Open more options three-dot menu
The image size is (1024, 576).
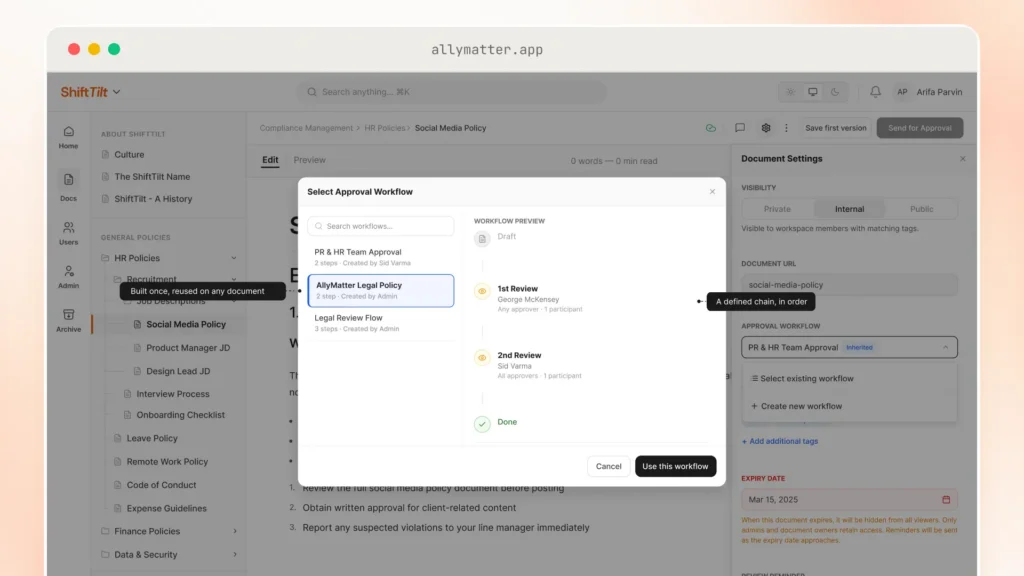pos(786,128)
